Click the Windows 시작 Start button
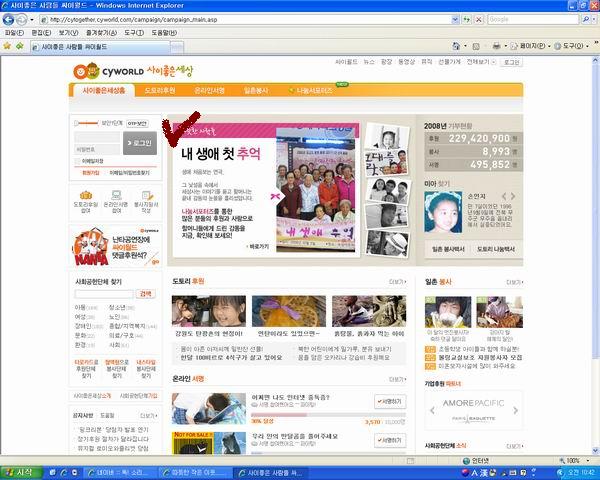Screen dimensions: 600x480 (x=21, y=473)
